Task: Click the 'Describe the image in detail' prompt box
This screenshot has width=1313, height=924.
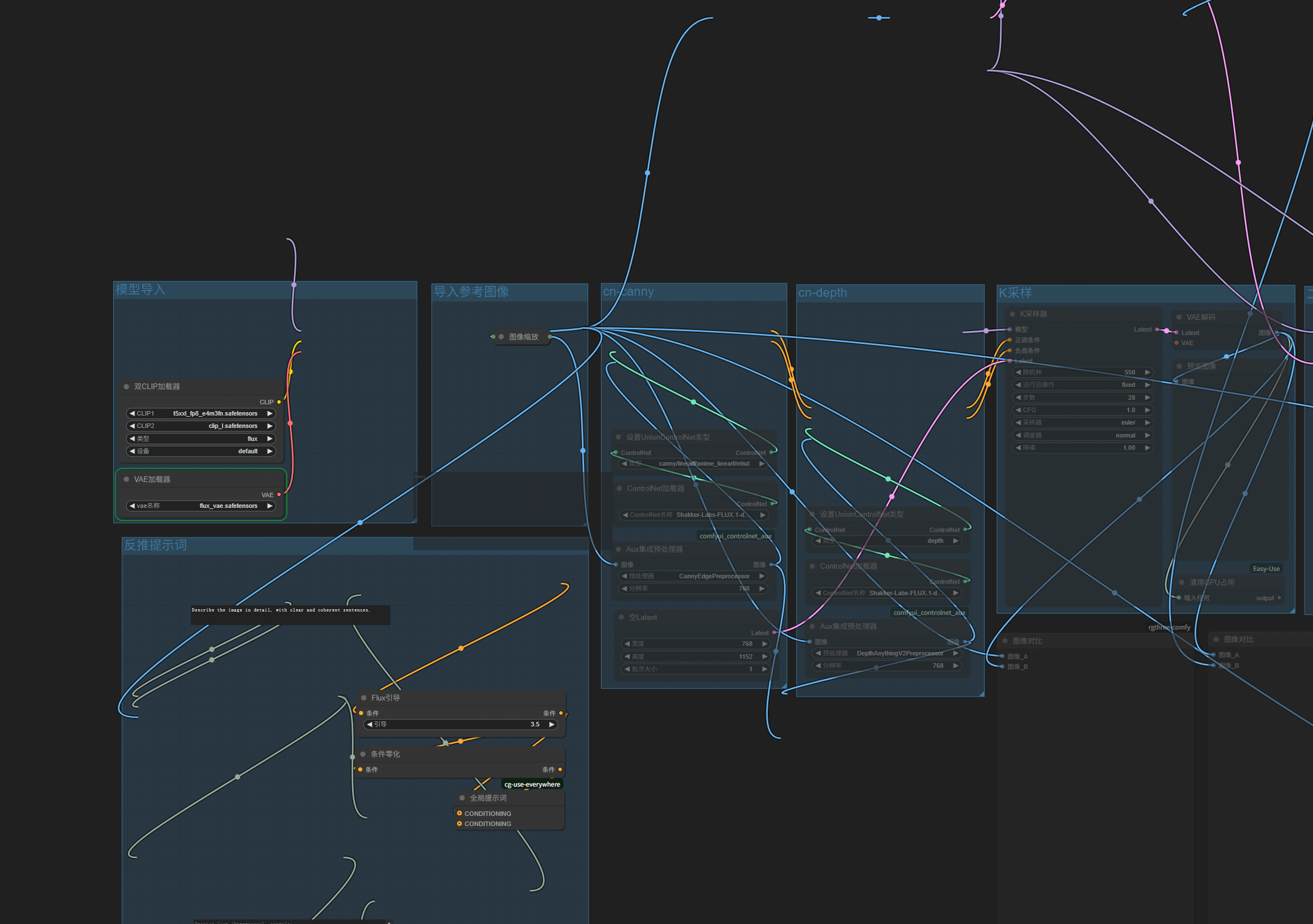Action: point(291,615)
